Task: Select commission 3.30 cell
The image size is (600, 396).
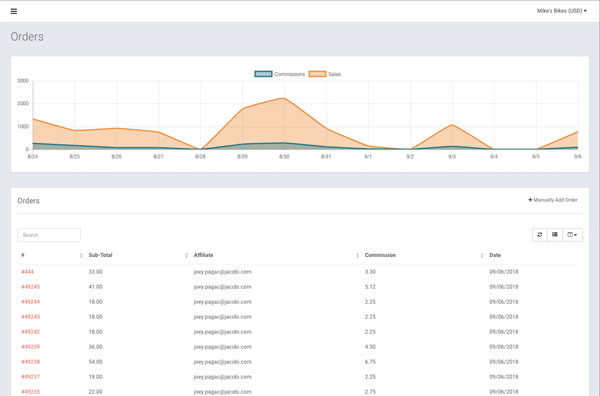Action: tap(370, 272)
